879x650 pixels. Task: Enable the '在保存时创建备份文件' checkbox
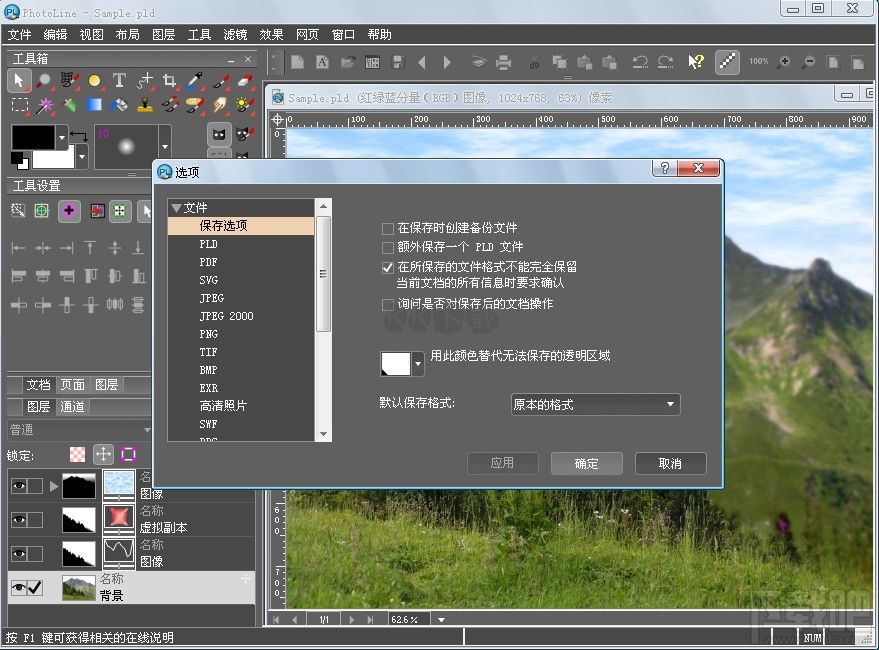(387, 228)
